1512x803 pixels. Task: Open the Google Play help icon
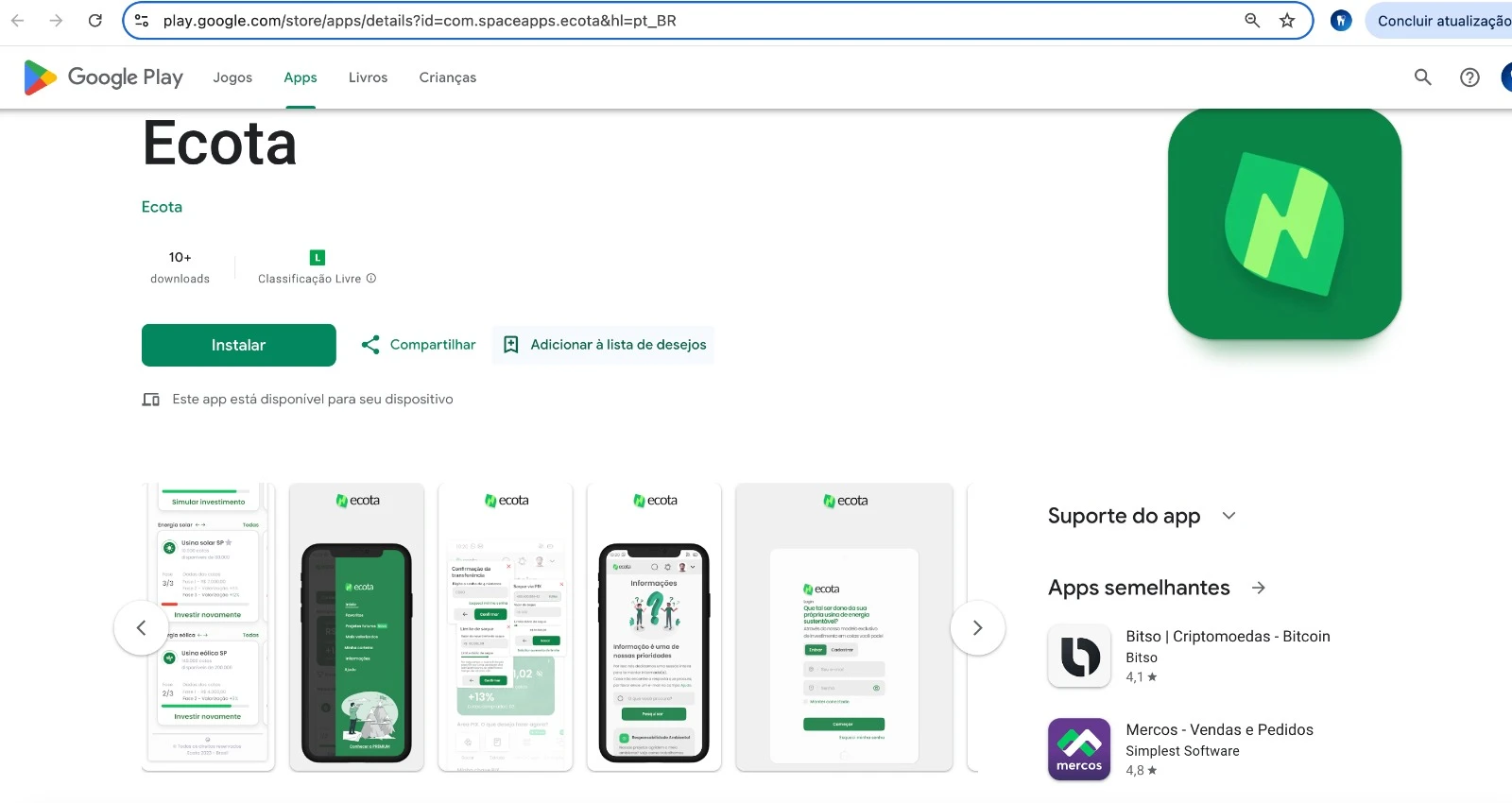pos(1469,77)
